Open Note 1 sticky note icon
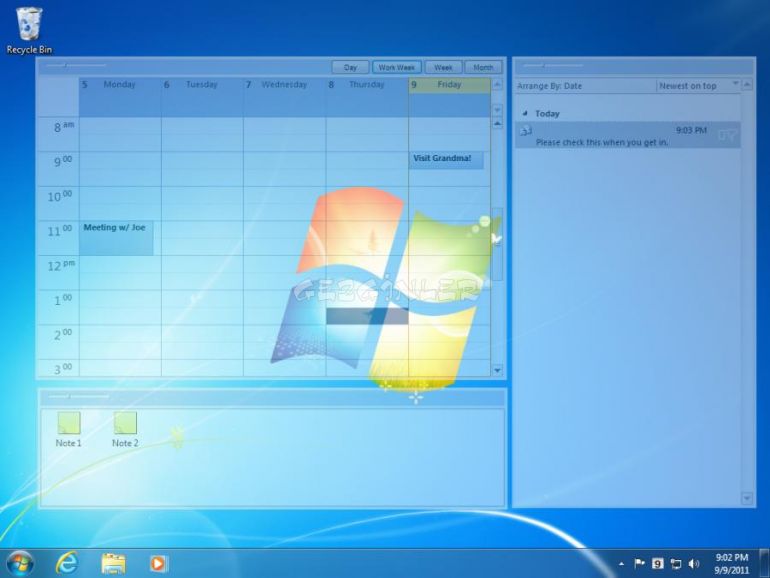 (x=69, y=430)
